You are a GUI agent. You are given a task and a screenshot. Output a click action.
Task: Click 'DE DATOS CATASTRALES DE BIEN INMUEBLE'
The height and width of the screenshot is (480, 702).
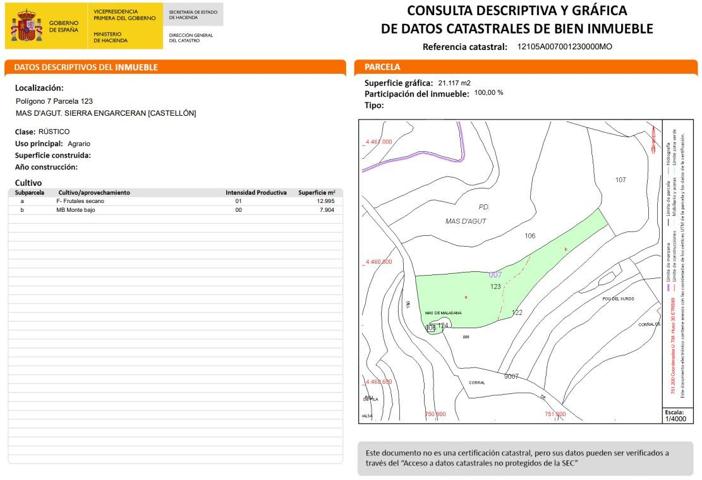[517, 29]
